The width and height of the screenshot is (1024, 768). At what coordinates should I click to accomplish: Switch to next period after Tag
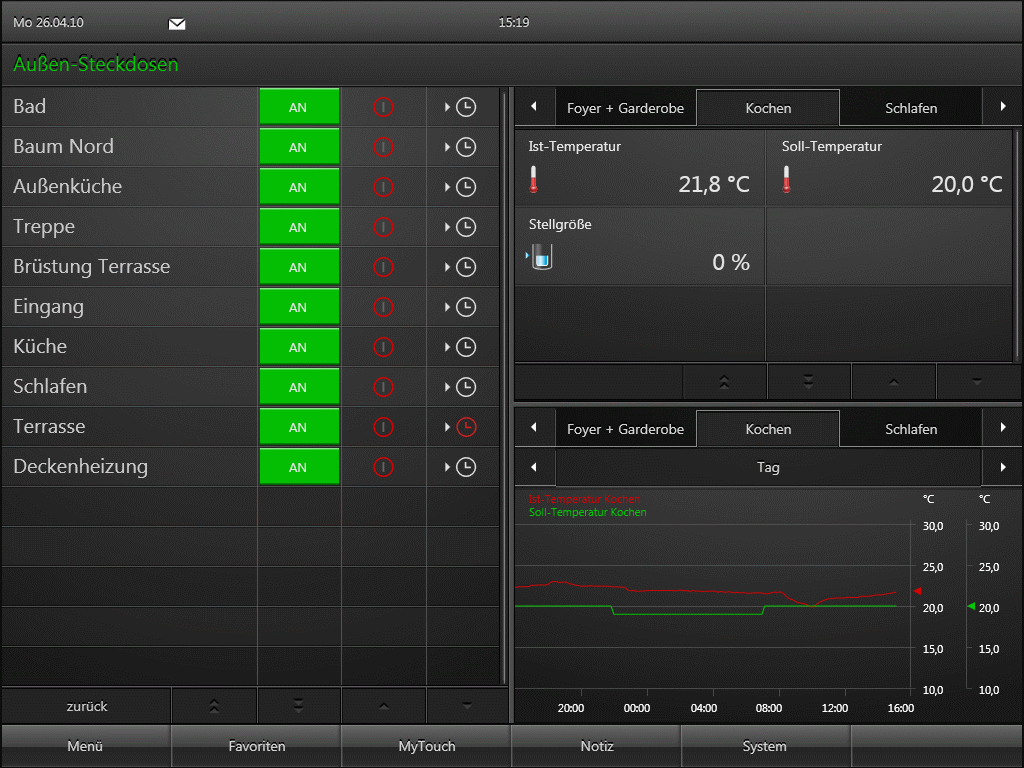coord(1002,468)
